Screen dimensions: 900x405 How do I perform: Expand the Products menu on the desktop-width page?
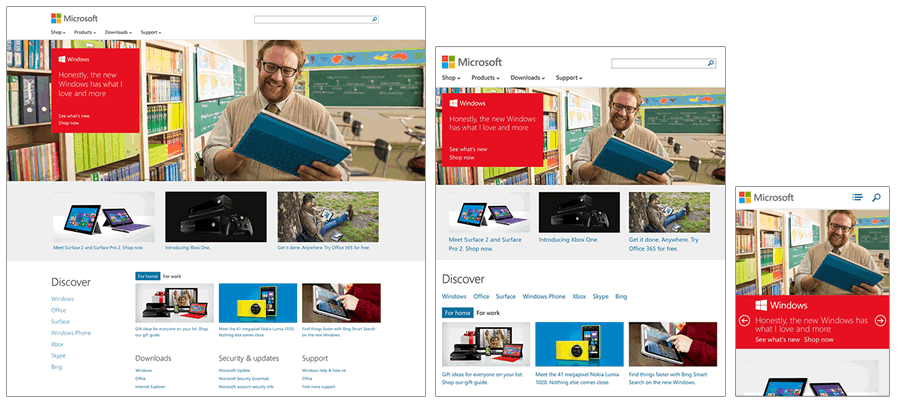85,33
